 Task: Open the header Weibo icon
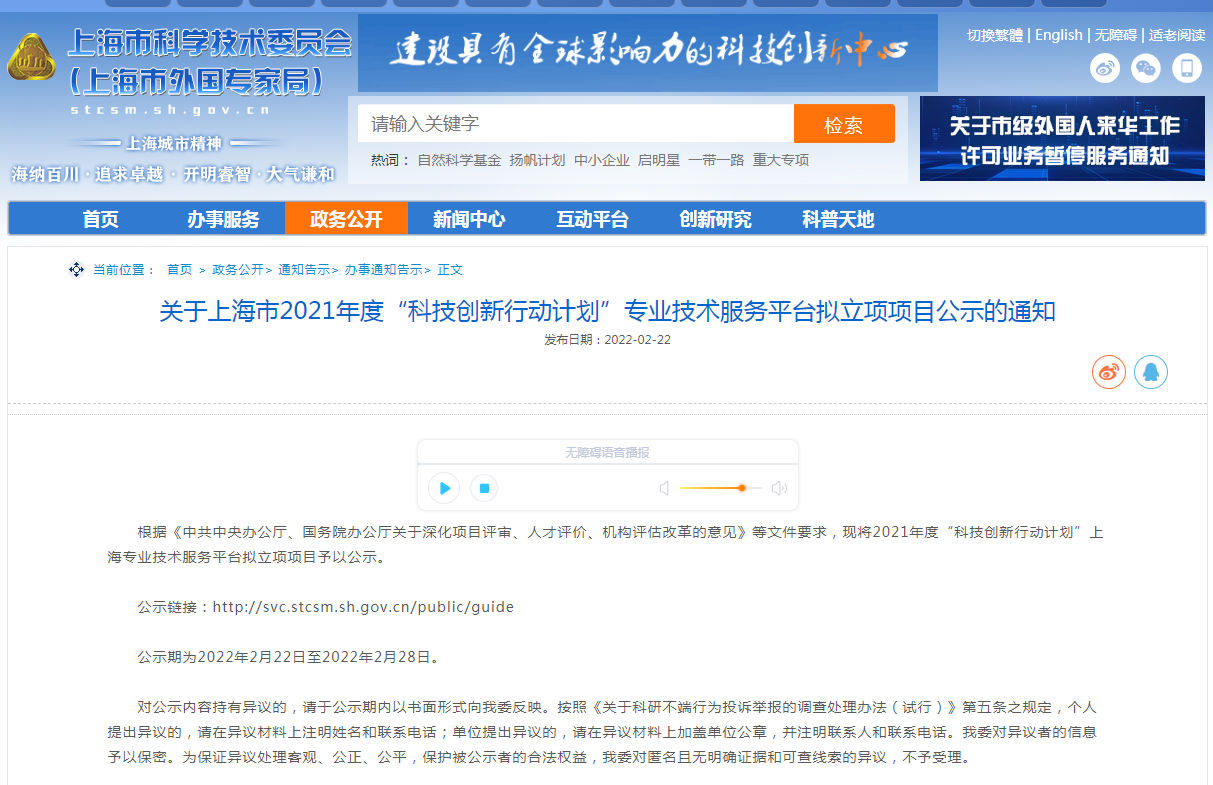point(1105,68)
